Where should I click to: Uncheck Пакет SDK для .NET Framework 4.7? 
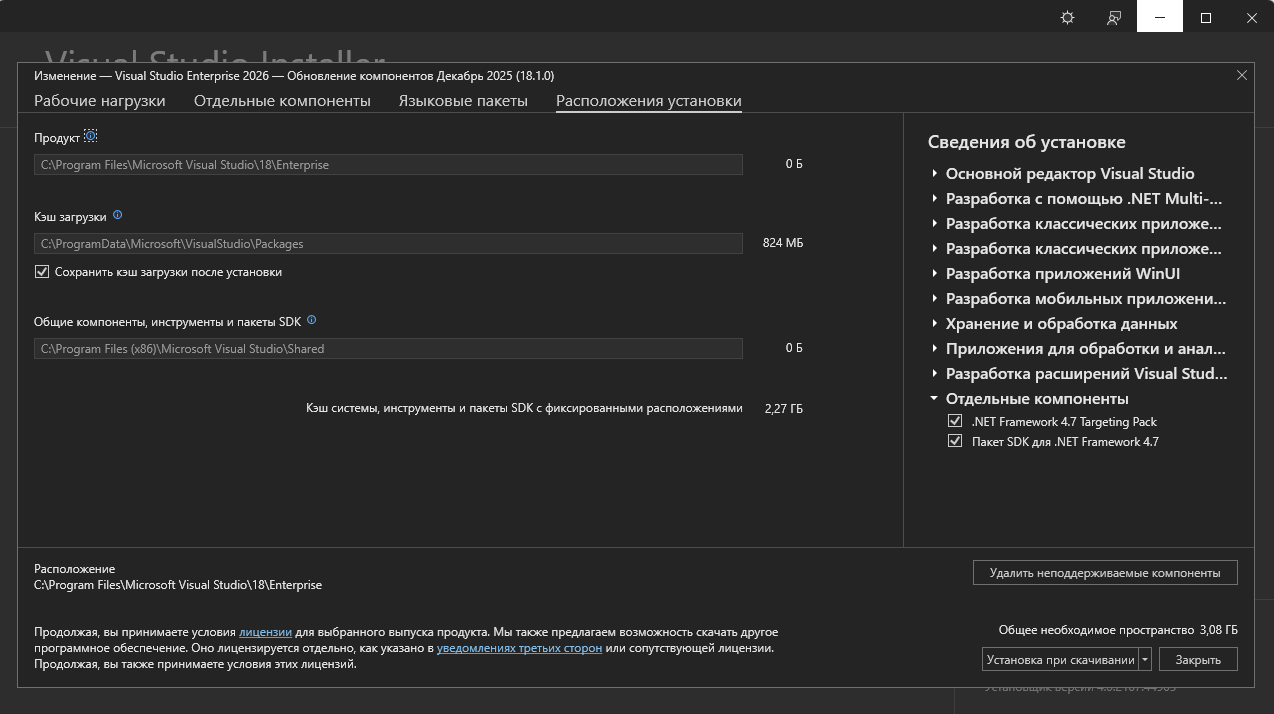click(954, 441)
